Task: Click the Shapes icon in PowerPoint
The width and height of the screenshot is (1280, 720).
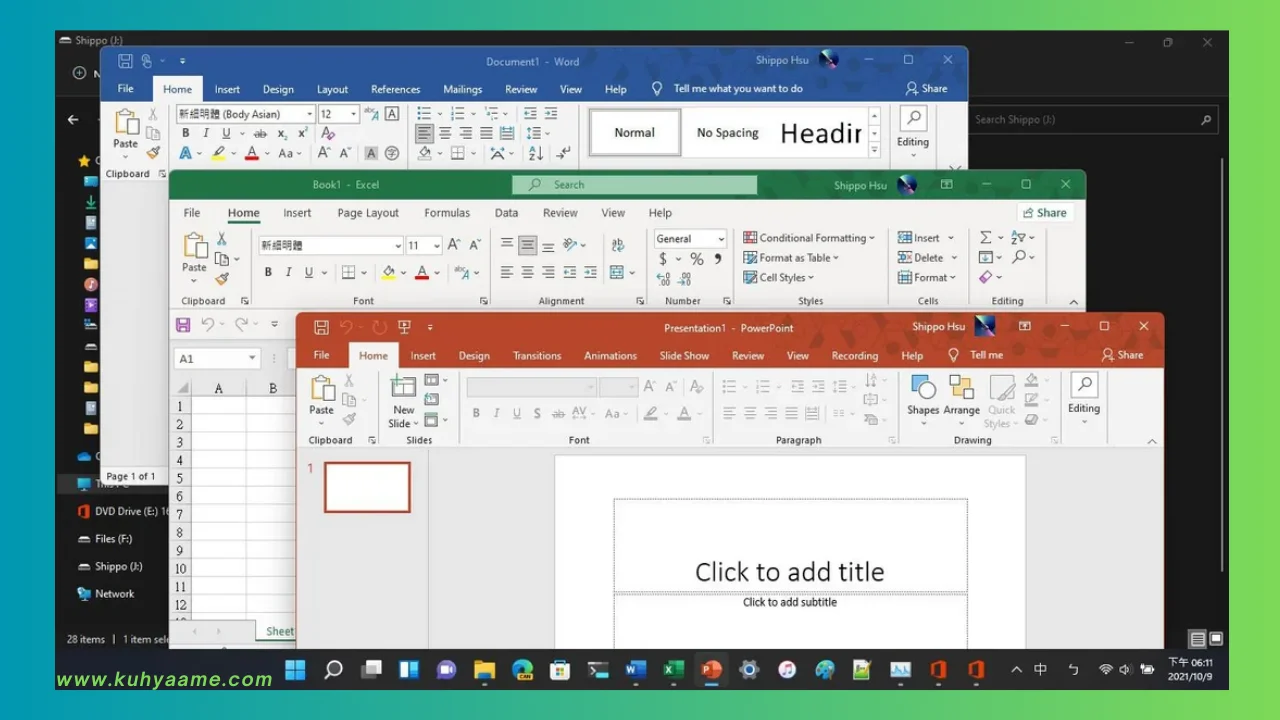Action: point(923,388)
